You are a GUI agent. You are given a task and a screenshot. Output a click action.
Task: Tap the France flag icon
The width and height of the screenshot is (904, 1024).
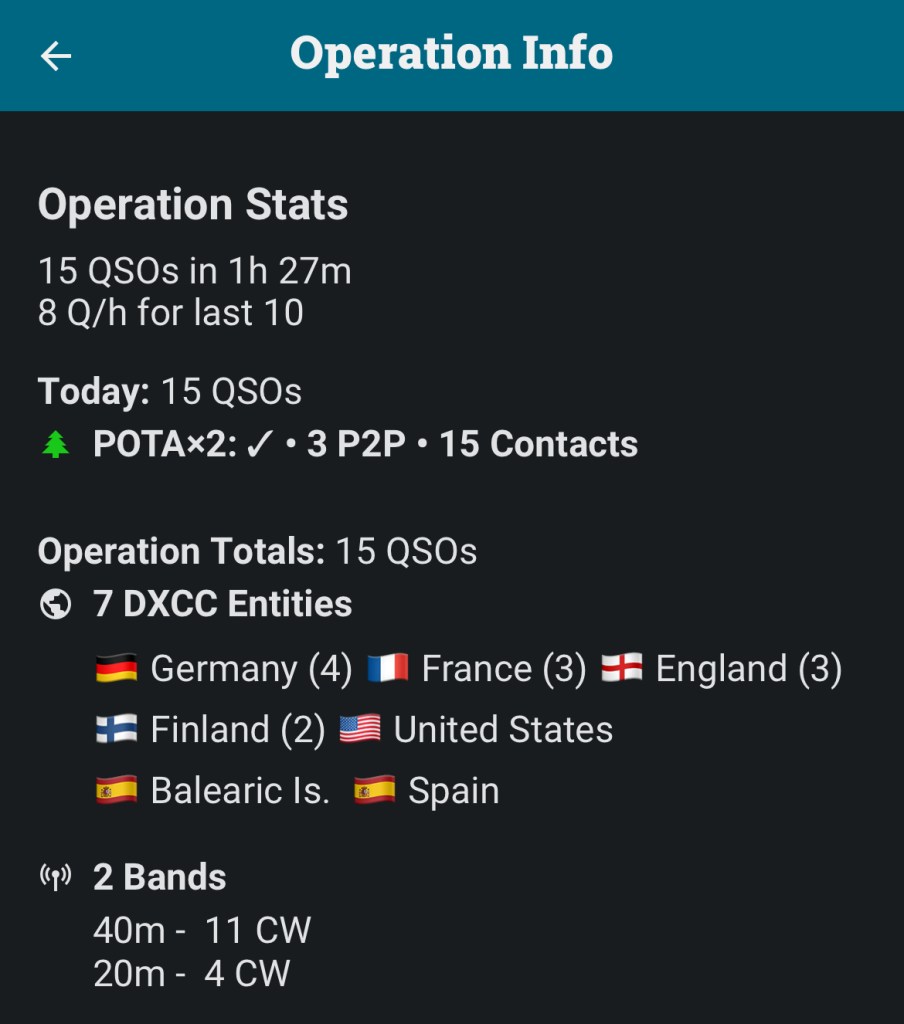[388, 668]
